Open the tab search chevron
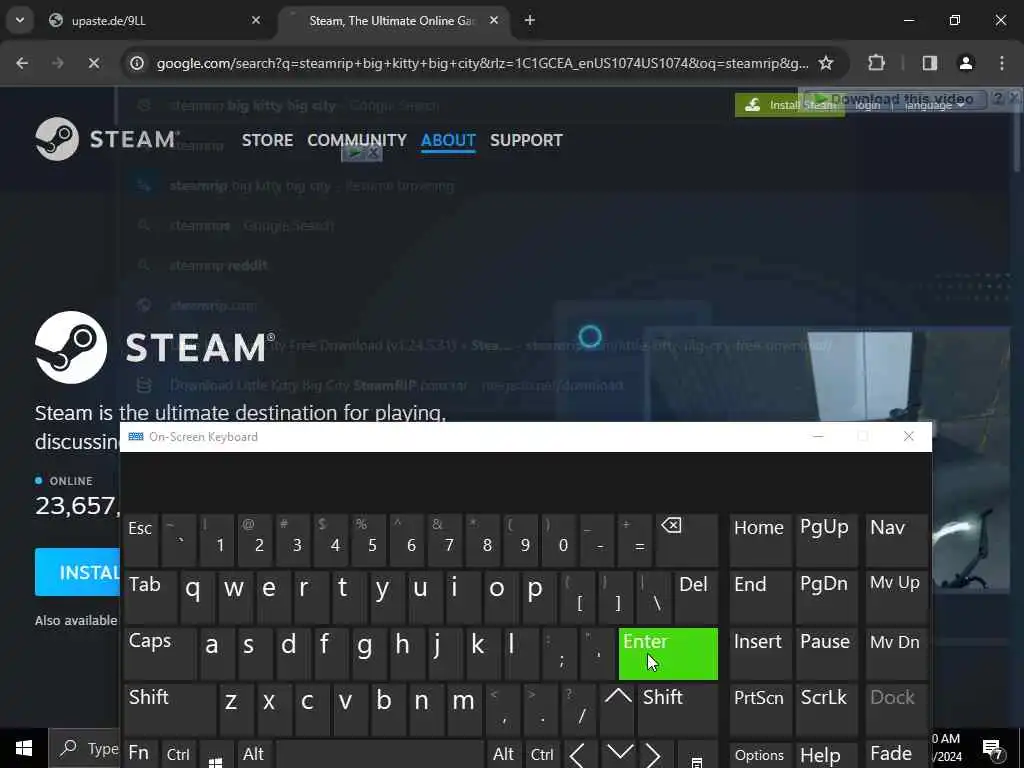Screen dimensions: 1024x768 coord(20,20)
